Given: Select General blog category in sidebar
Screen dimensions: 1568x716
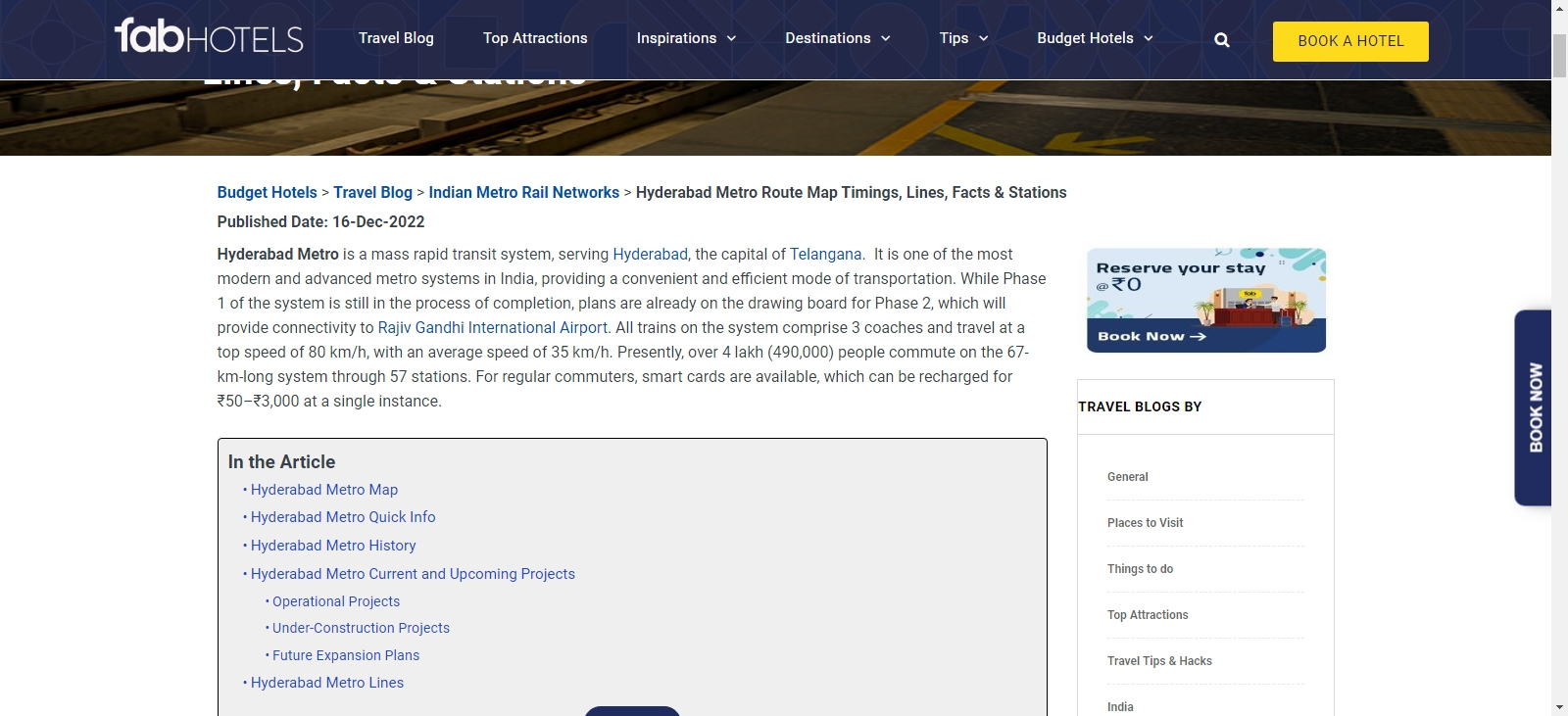Looking at the screenshot, I should [x=1128, y=477].
